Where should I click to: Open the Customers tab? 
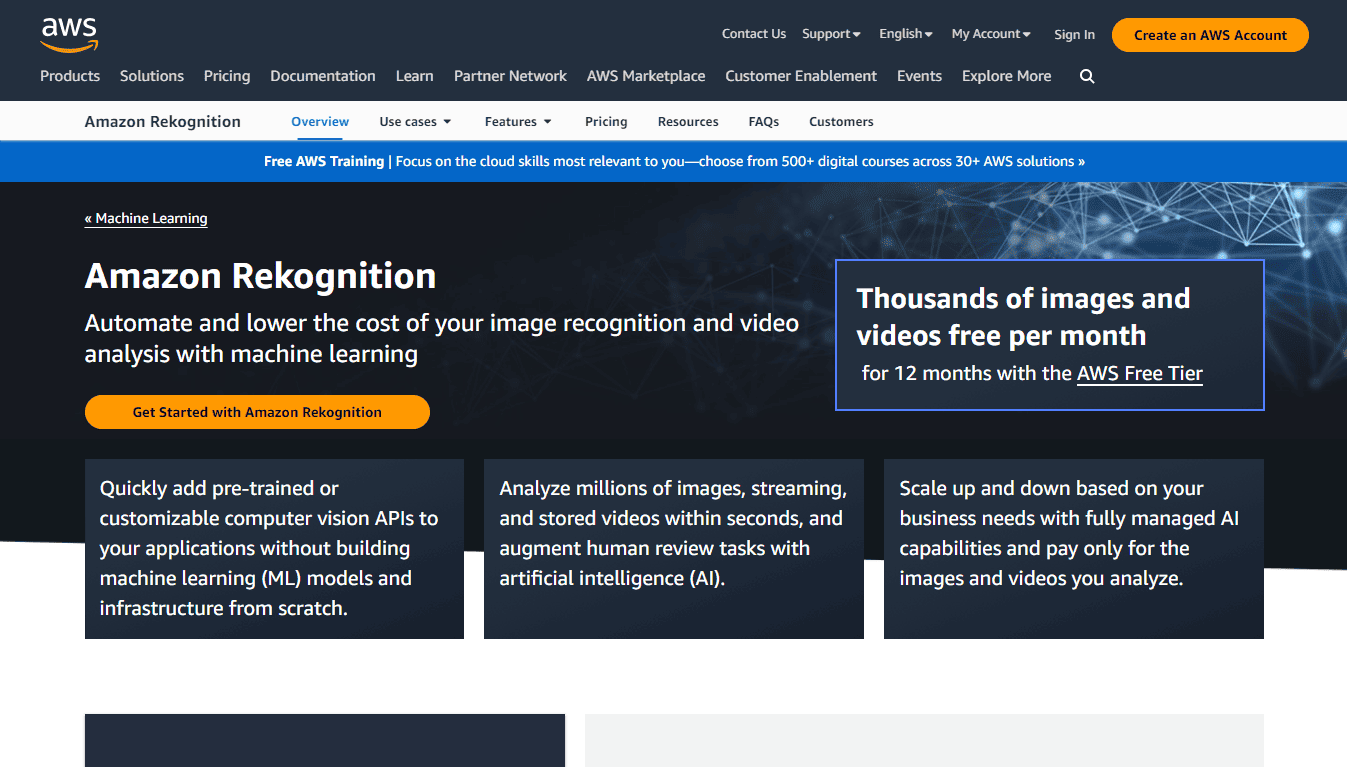[840, 121]
